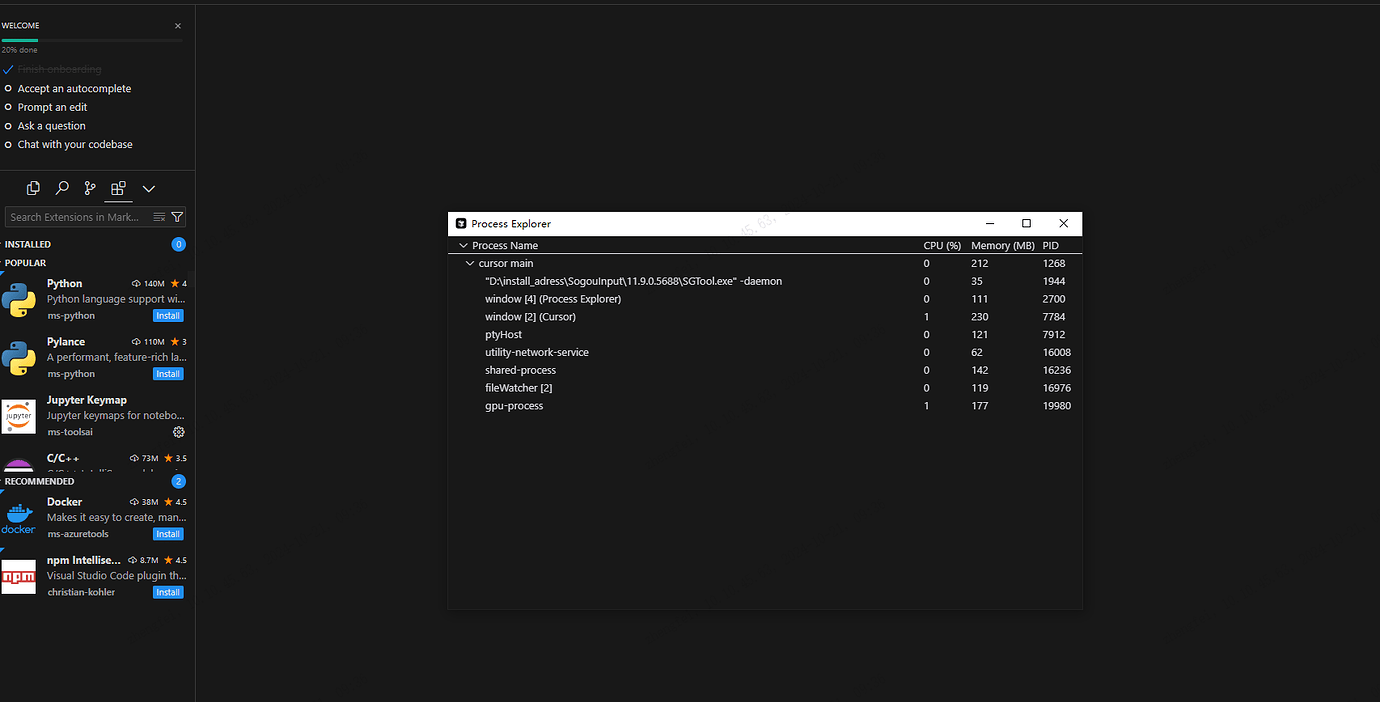Click the Search Extensions in Marketplace field
This screenshot has height=702, width=1380.
75,217
